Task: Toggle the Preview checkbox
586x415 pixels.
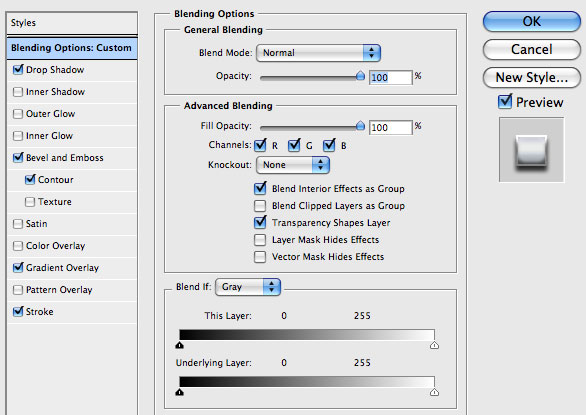Action: [x=505, y=102]
